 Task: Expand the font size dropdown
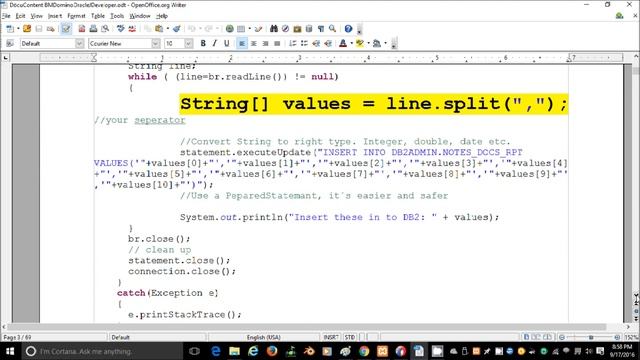point(188,43)
